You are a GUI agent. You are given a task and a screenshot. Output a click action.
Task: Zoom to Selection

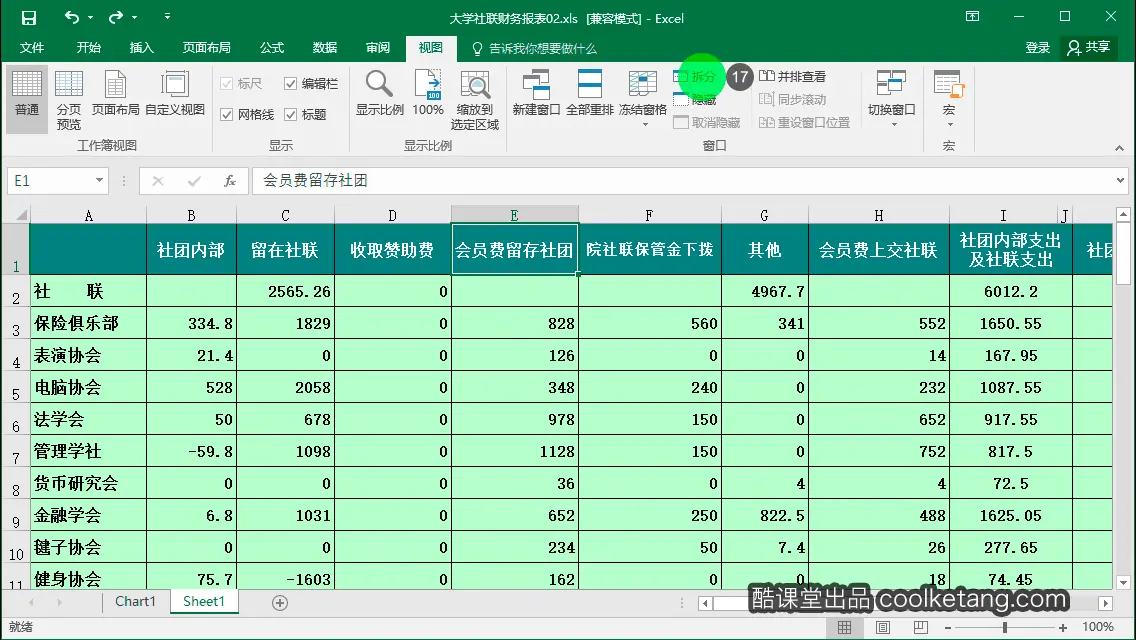tap(475, 100)
